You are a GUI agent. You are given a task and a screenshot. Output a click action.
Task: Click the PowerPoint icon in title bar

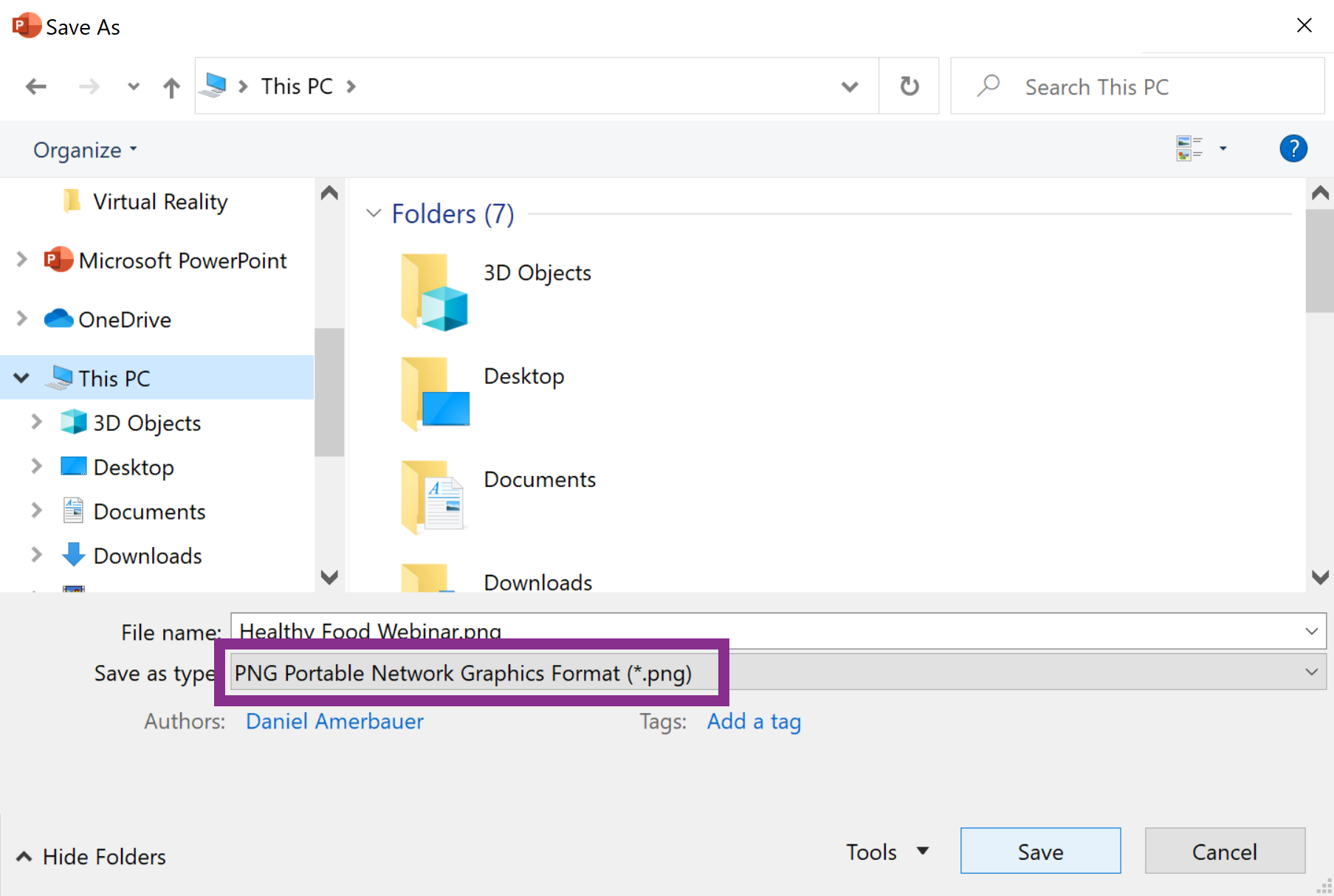26,25
